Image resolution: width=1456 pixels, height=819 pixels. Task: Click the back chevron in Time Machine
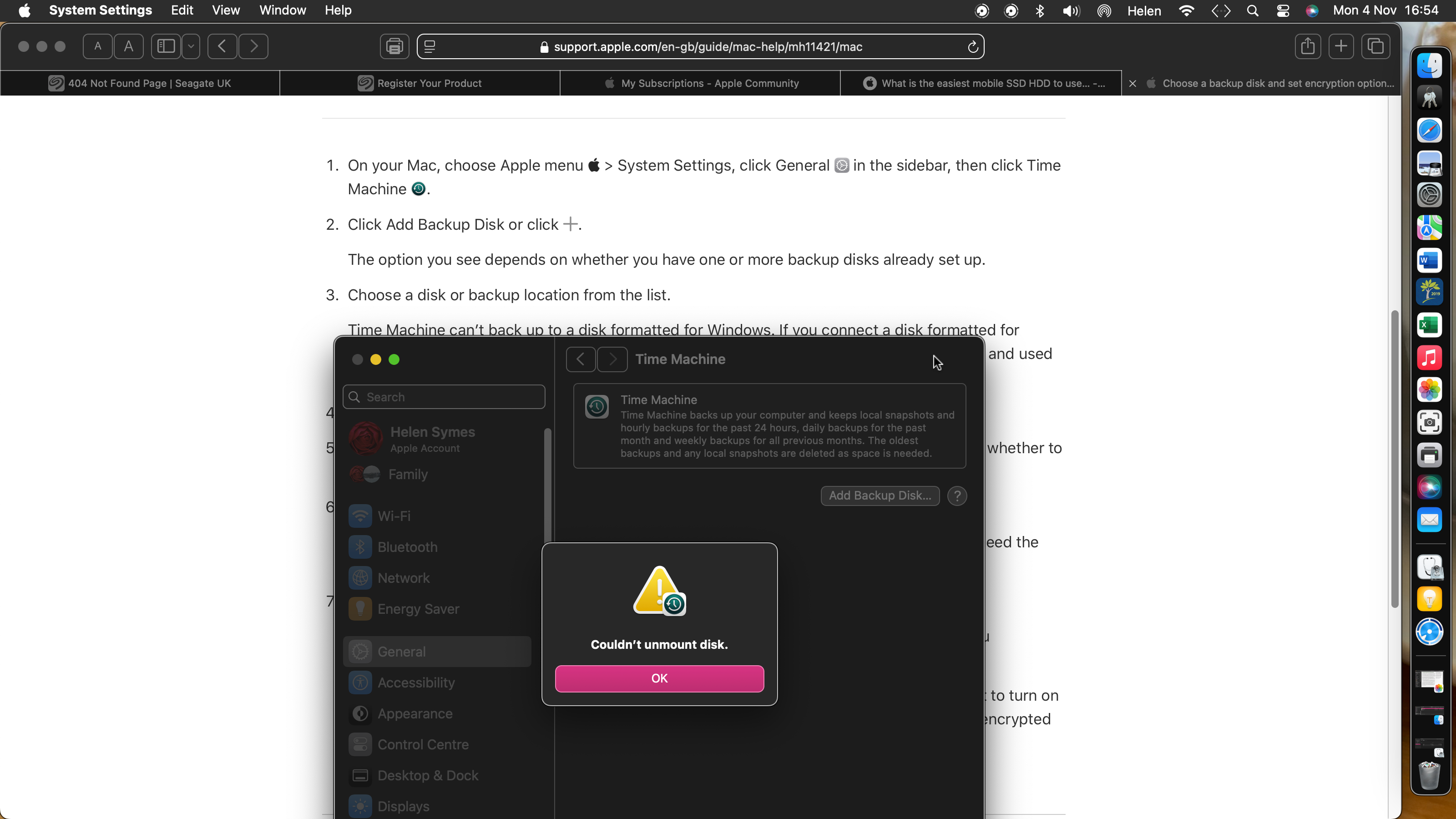(x=581, y=359)
